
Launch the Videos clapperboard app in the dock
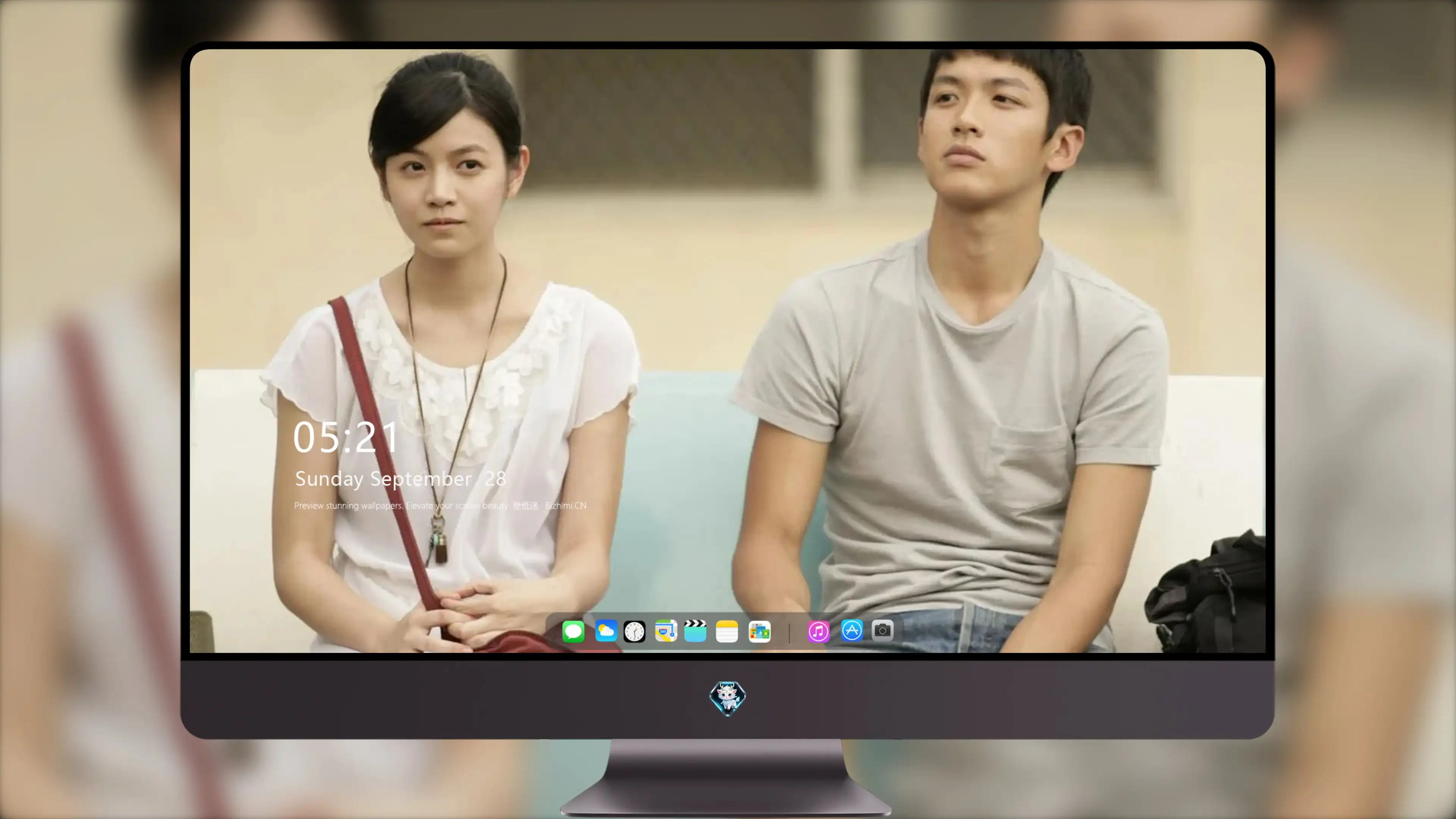(695, 631)
